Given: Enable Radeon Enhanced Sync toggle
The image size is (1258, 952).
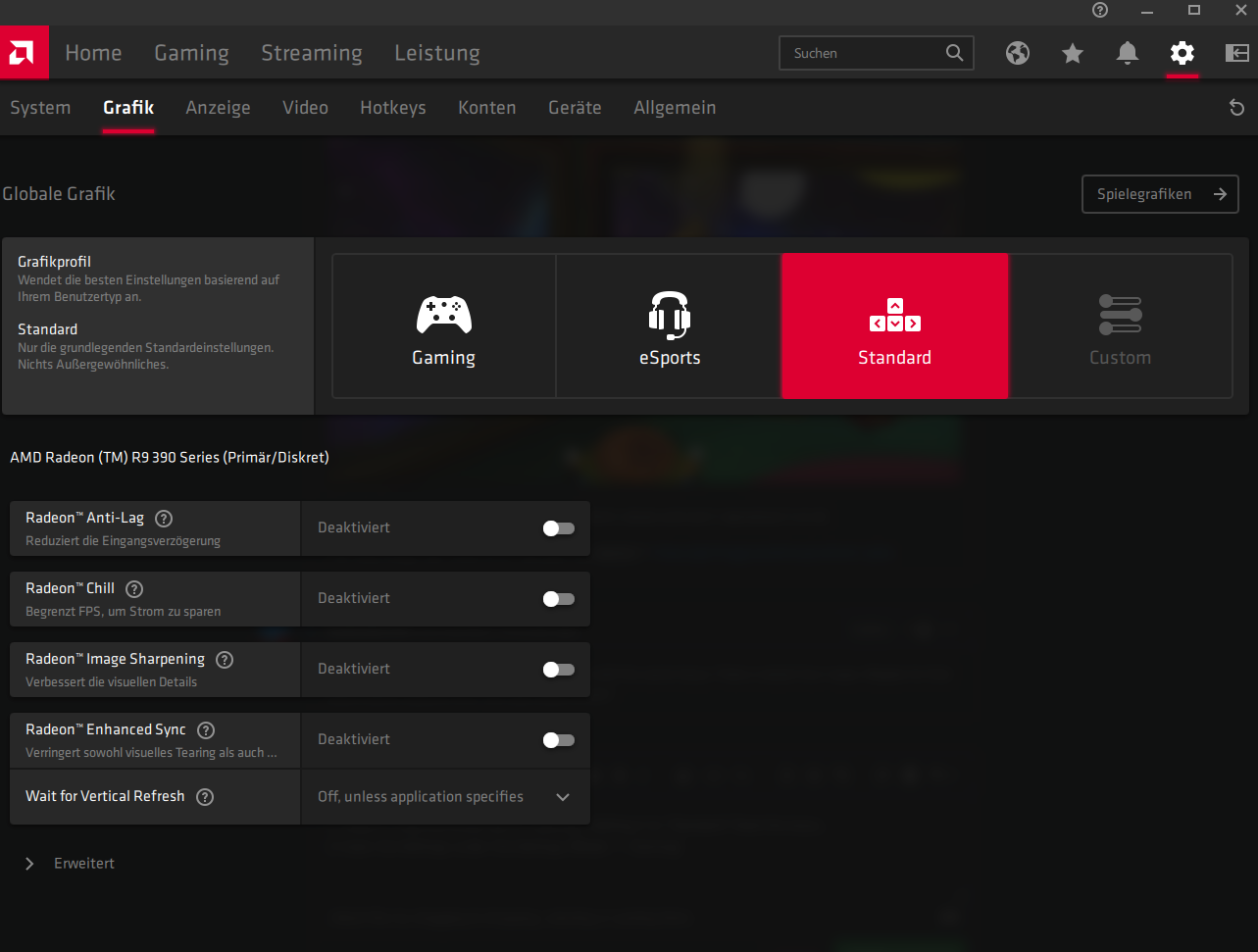Looking at the screenshot, I should [559, 740].
